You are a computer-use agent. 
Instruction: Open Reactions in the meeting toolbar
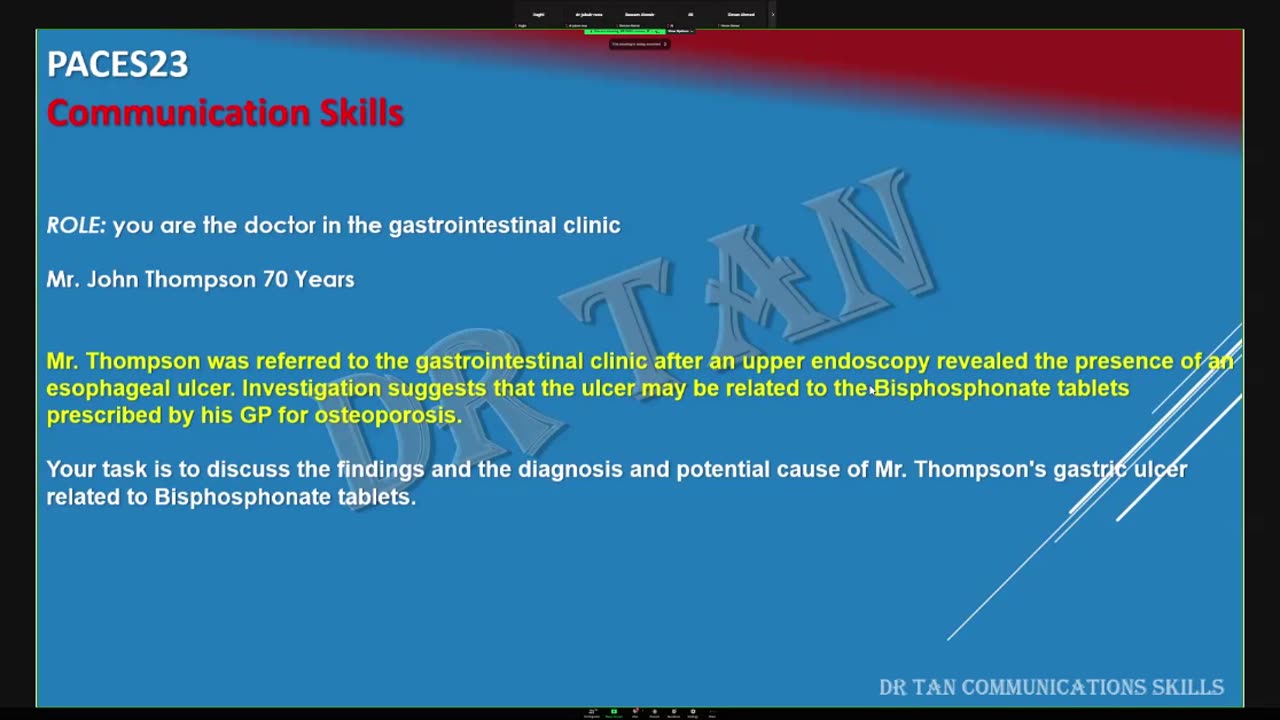[x=673, y=713]
